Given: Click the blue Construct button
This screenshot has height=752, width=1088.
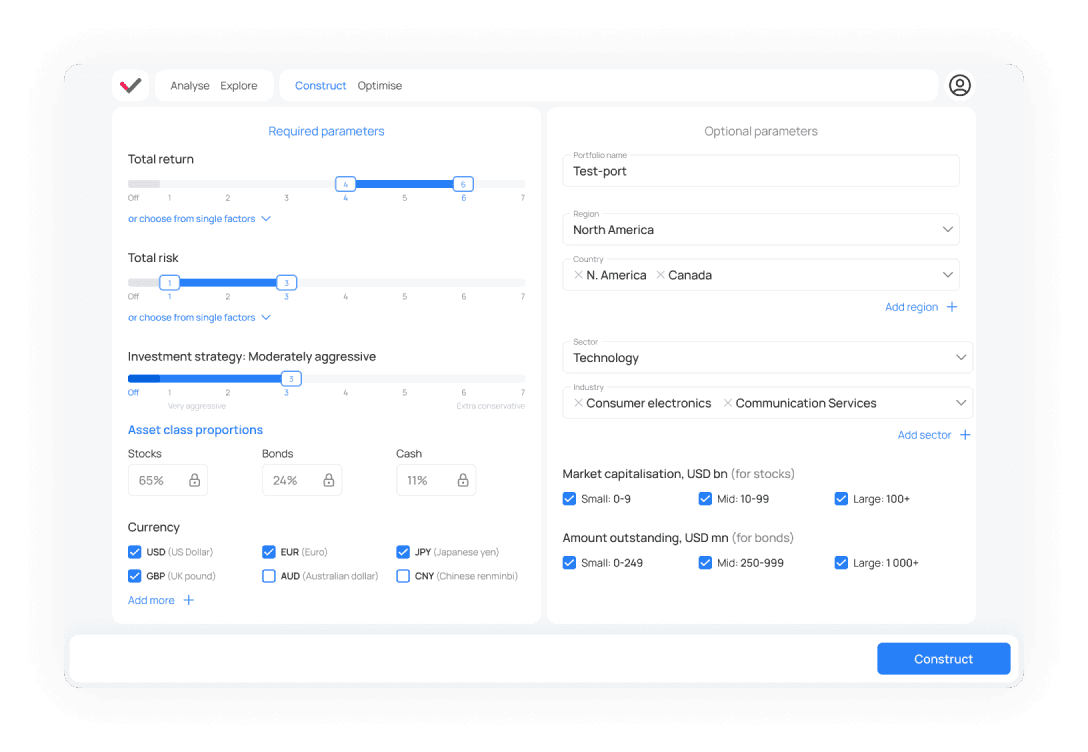Looking at the screenshot, I should click(944, 659).
